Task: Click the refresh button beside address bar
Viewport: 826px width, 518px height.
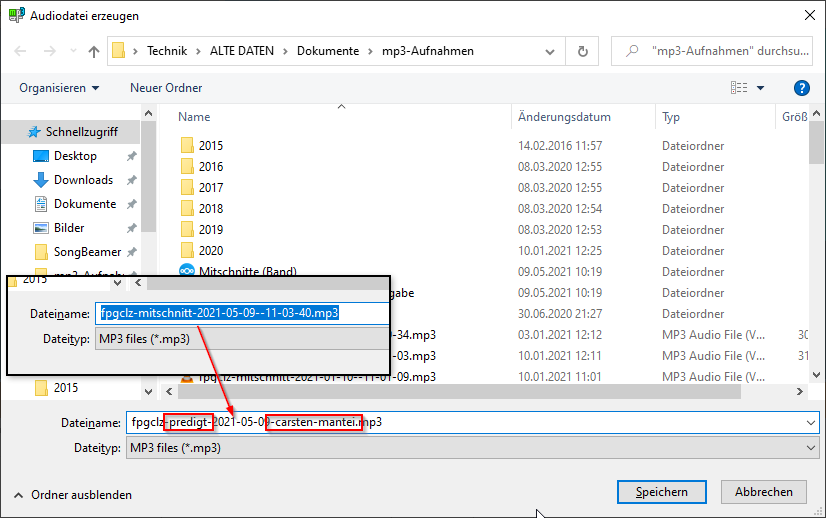Action: point(582,51)
